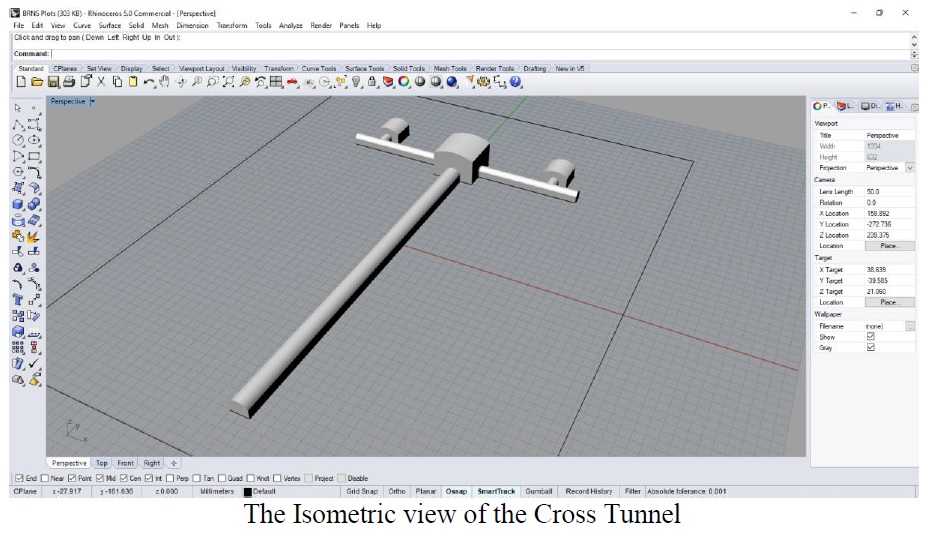Toggle the Knot osnap checkbox
Viewport: 940px width, 548px height.
(x=251, y=478)
